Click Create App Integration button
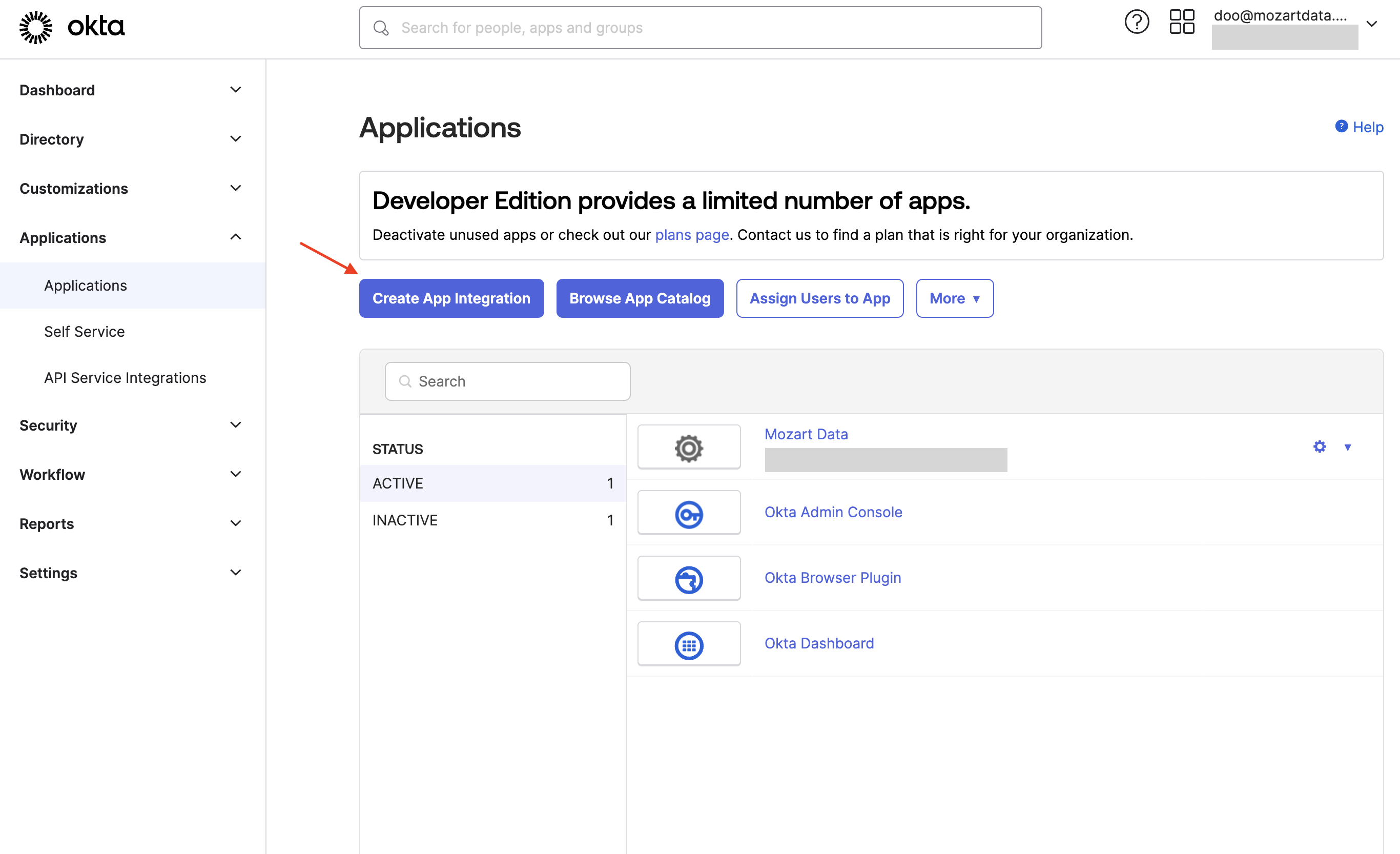This screenshot has height=854, width=1400. point(451,298)
